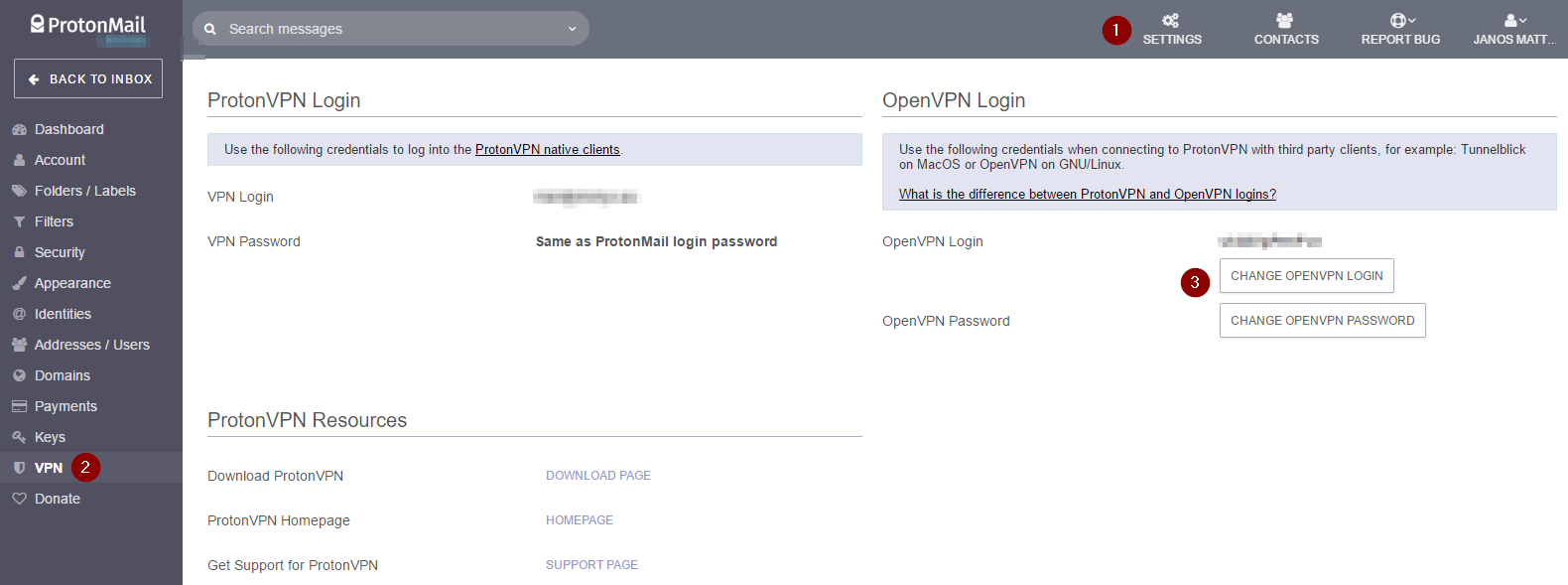Click the Security lock icon
The height and width of the screenshot is (585, 1568).
[19, 252]
